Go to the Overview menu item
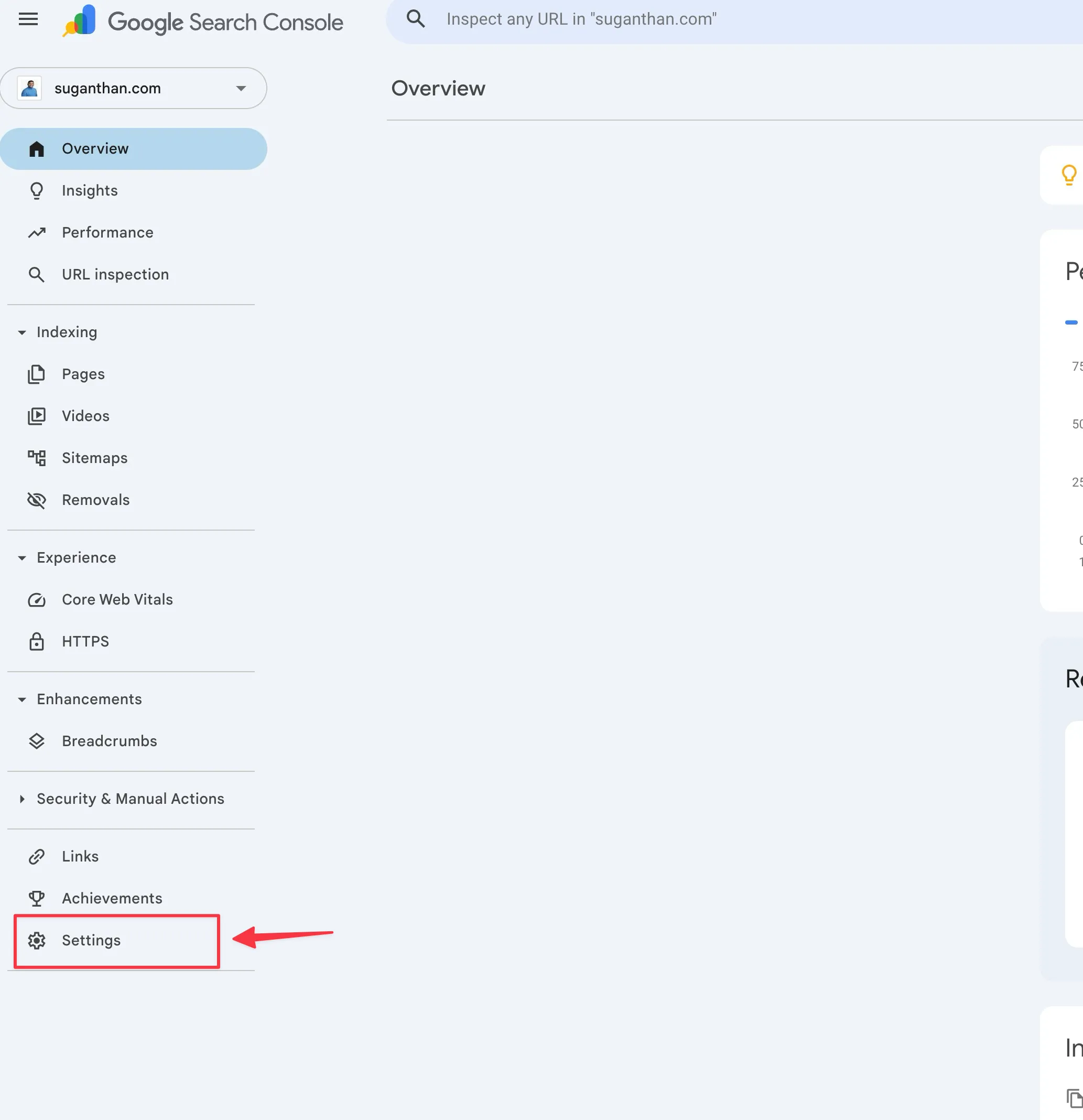Viewport: 1083px width, 1120px height. pos(95,148)
